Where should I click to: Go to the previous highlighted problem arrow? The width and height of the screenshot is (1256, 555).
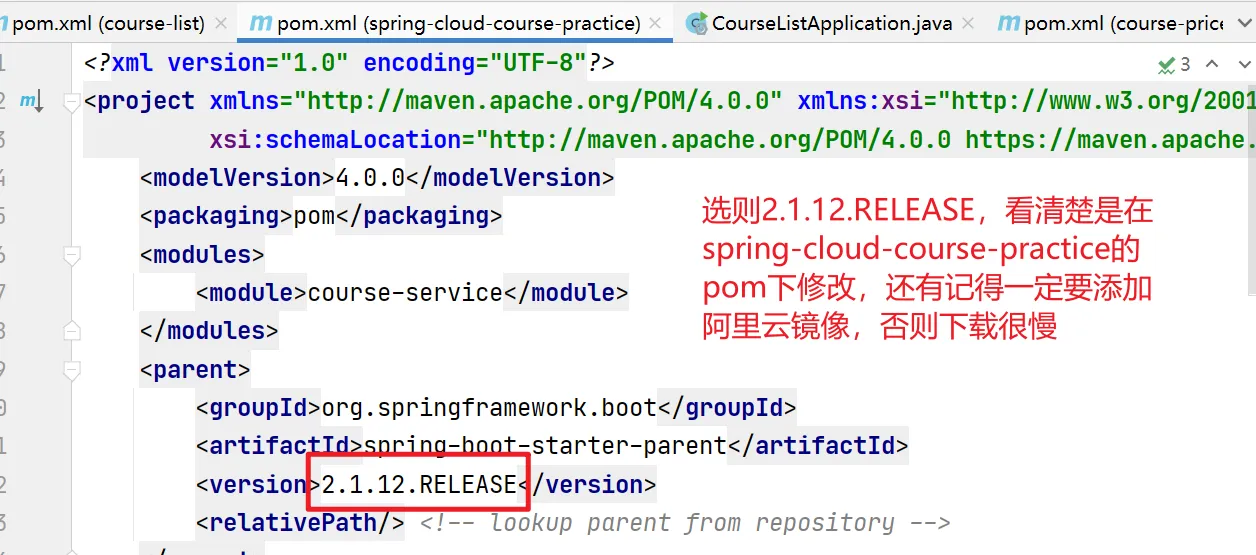1212,65
